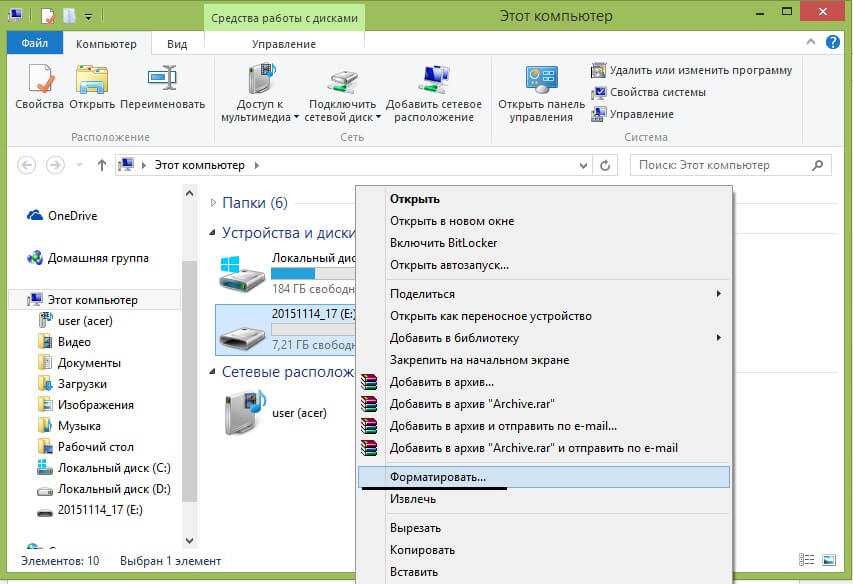Expand the address bar history dropdown
The image size is (853, 584).
(581, 165)
